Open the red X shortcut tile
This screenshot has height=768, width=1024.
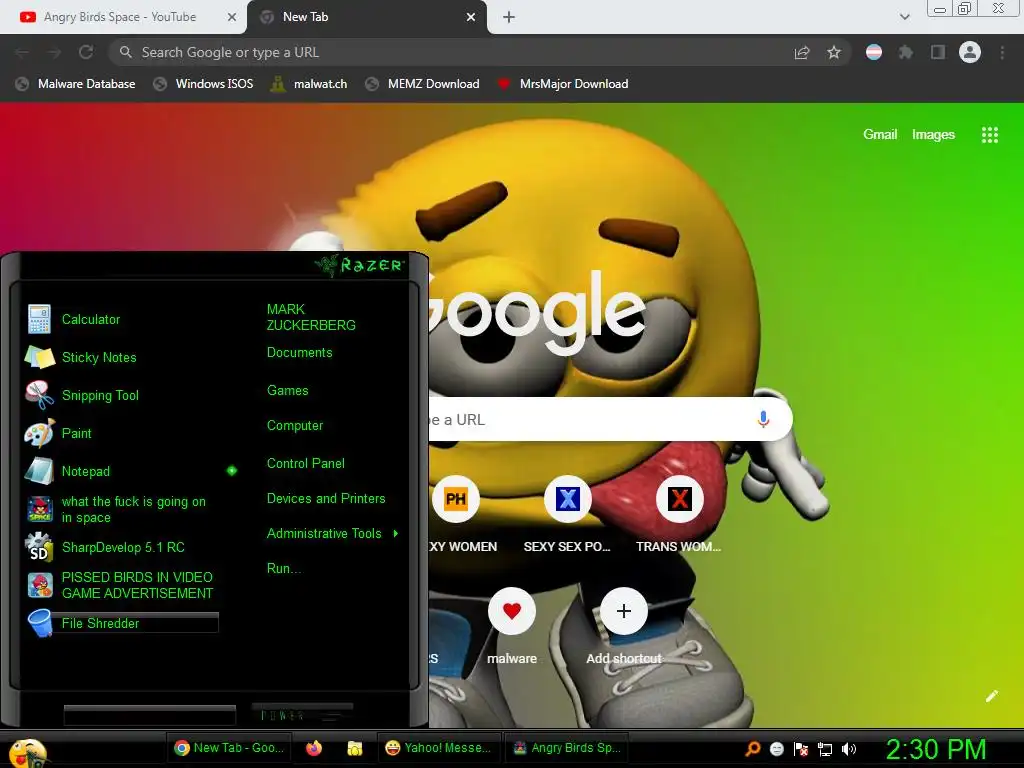pyautogui.click(x=679, y=499)
